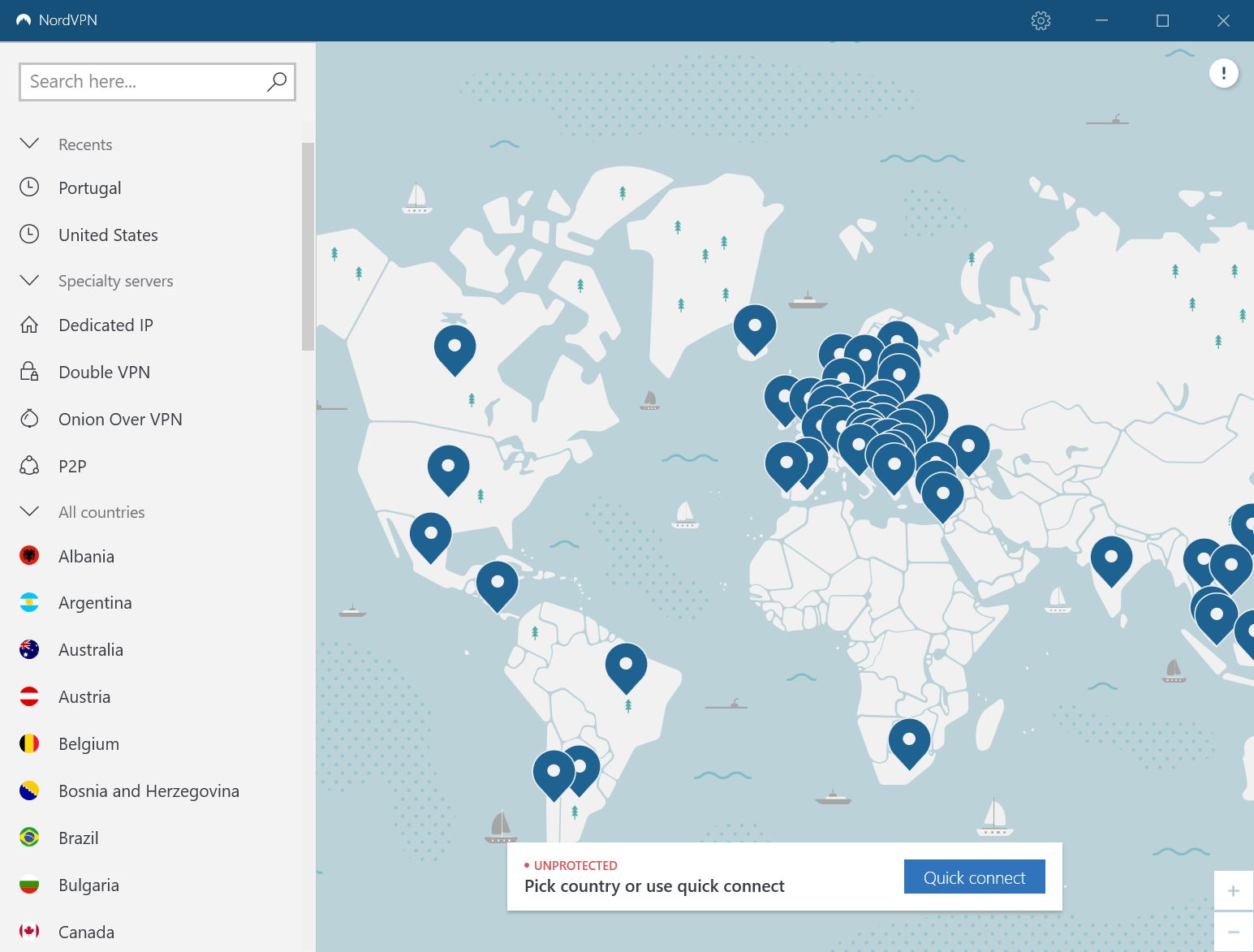Choose the Double VPN label
This screenshot has width=1254, height=952.
pyautogui.click(x=104, y=373)
